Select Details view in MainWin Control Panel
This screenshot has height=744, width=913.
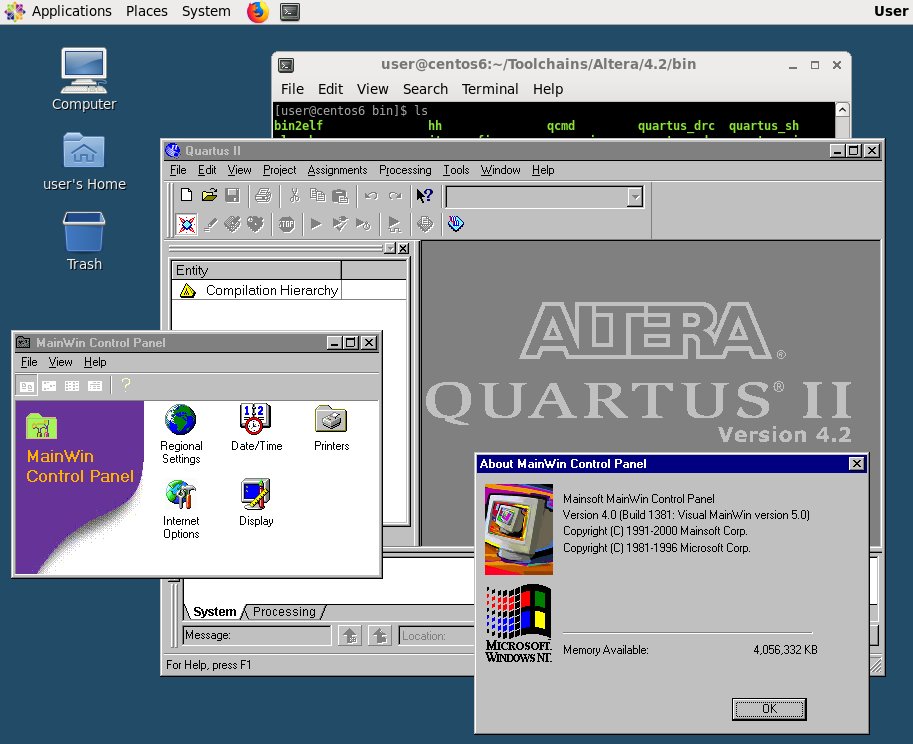point(95,385)
